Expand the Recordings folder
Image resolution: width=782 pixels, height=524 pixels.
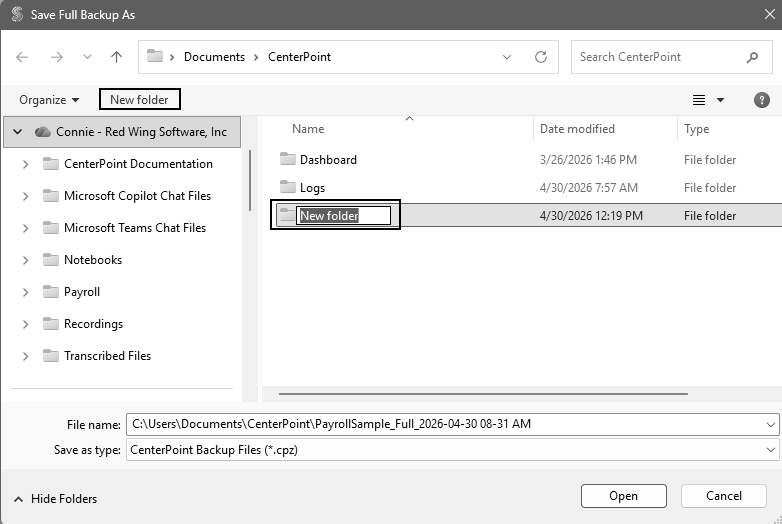click(25, 324)
